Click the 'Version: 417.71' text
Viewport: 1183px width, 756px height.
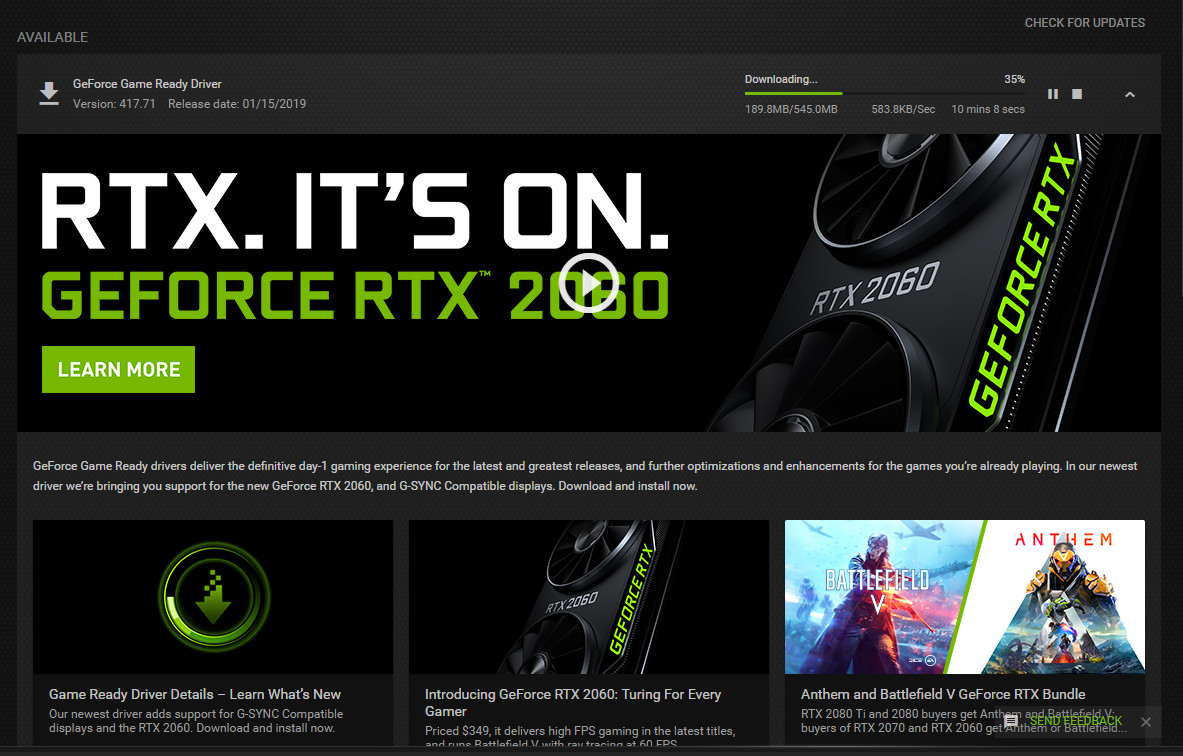pos(114,104)
